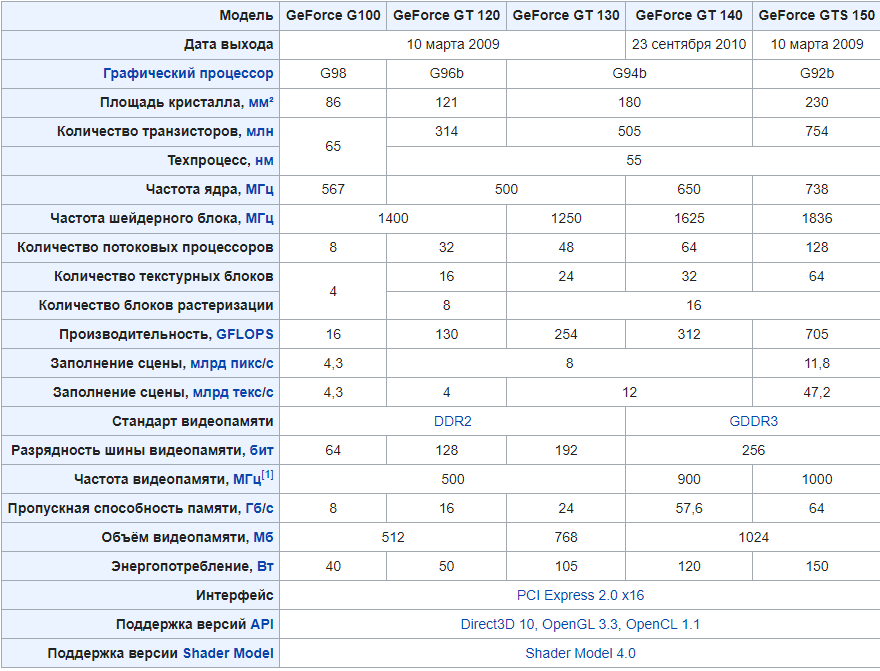Select the GeForce G100 column header

click(x=333, y=16)
